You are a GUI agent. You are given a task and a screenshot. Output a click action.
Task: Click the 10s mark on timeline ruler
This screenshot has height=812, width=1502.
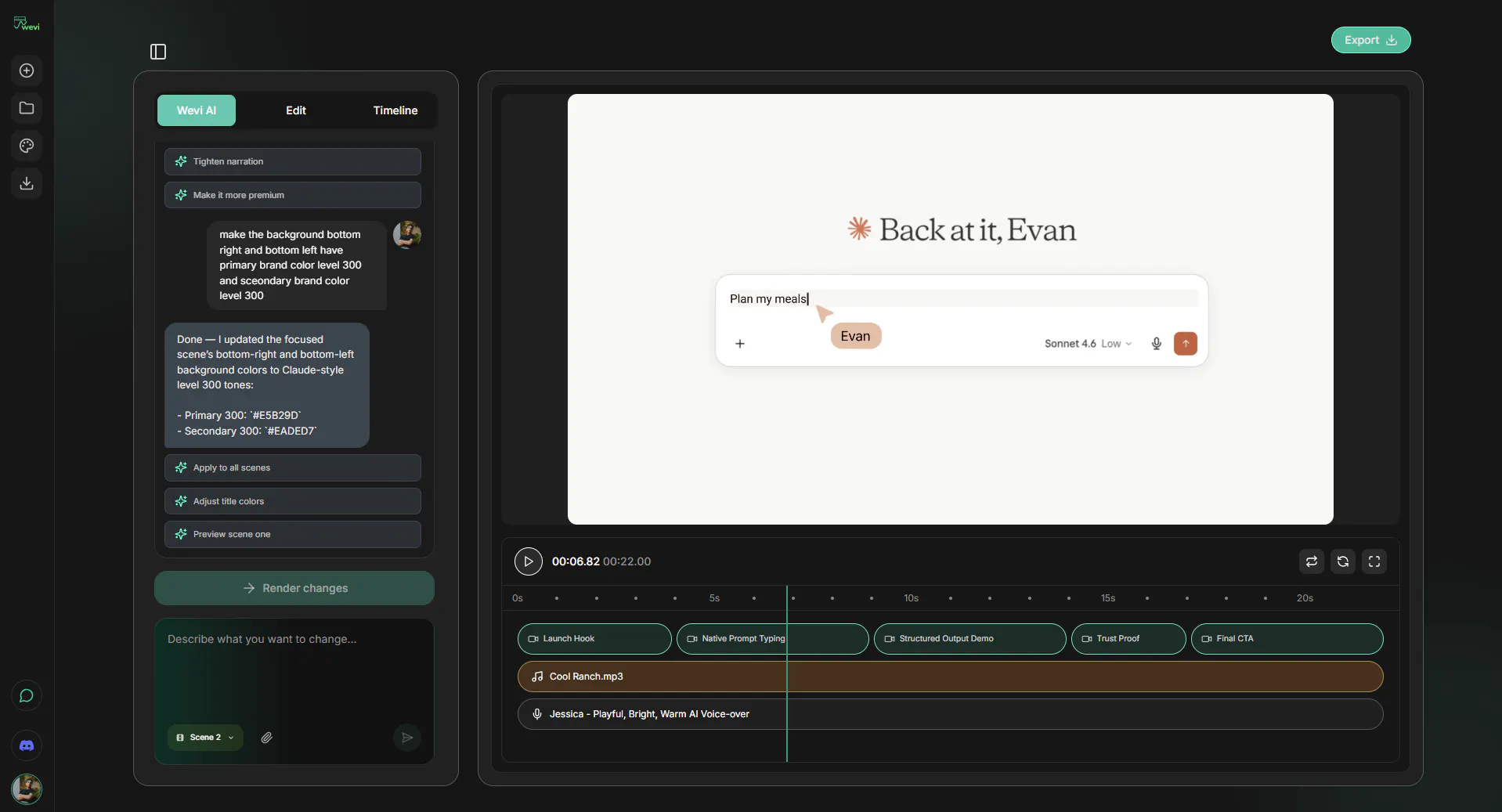coord(911,598)
